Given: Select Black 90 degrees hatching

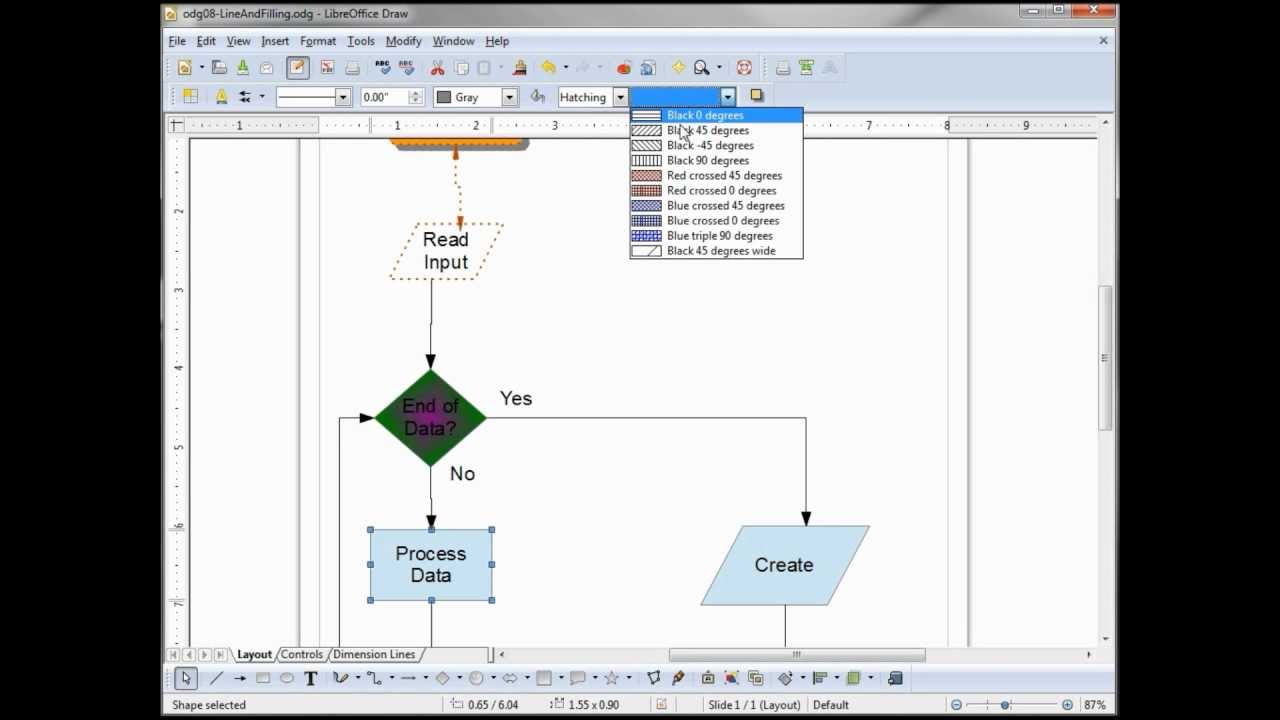Looking at the screenshot, I should tap(716, 160).
